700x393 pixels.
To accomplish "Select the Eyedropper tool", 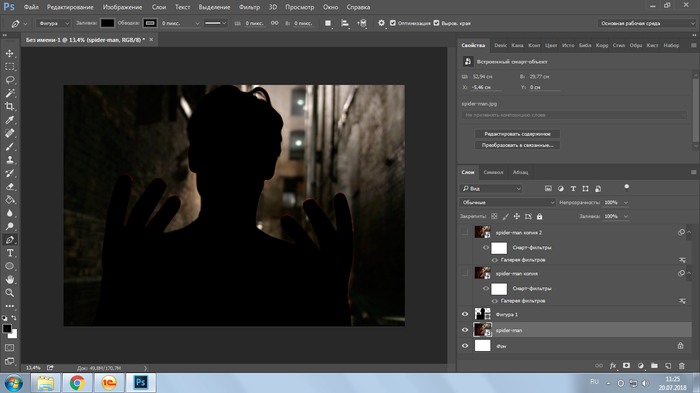I will coord(9,120).
